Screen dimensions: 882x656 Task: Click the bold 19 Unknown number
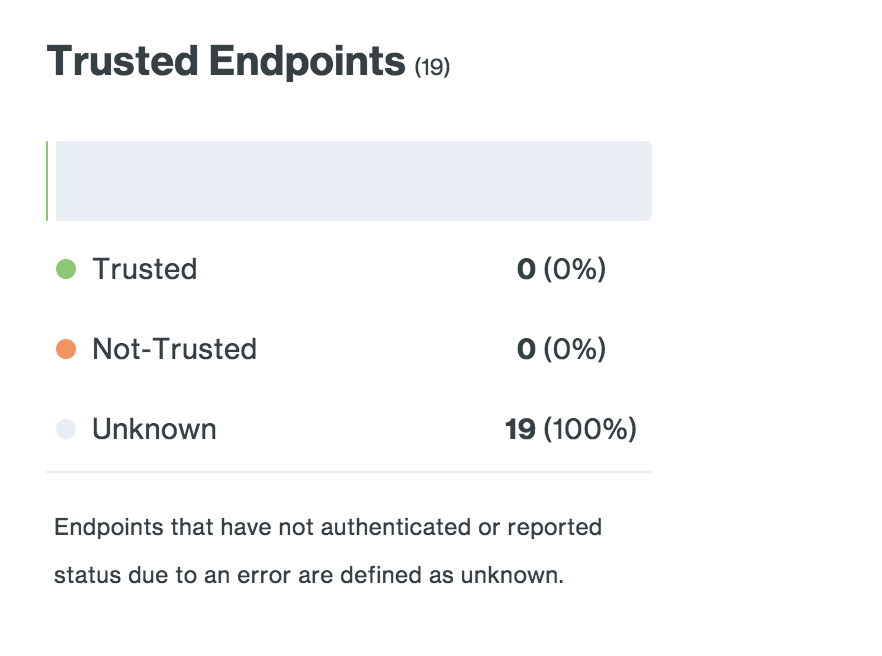(520, 429)
